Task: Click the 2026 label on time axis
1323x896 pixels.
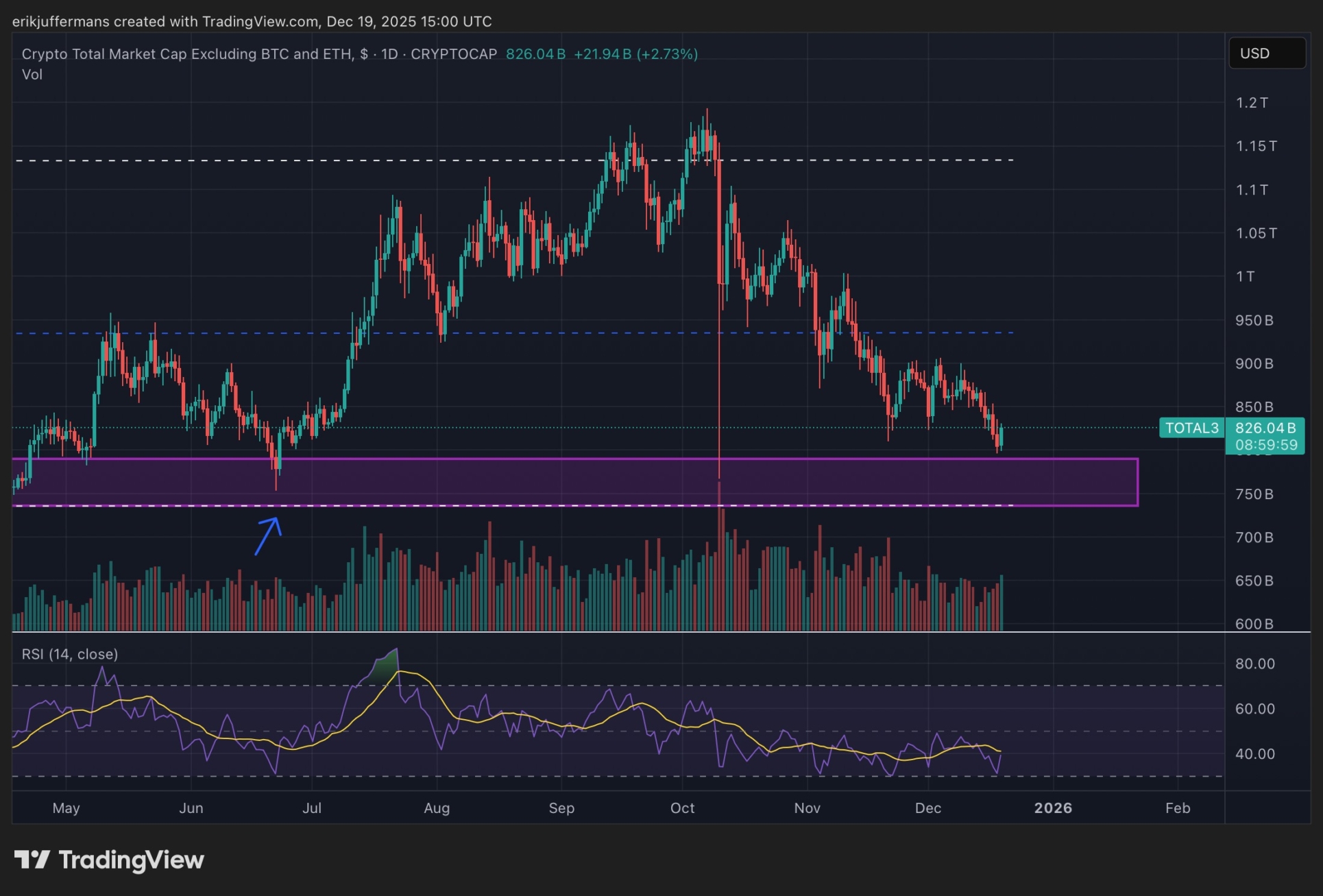Action: point(1052,808)
